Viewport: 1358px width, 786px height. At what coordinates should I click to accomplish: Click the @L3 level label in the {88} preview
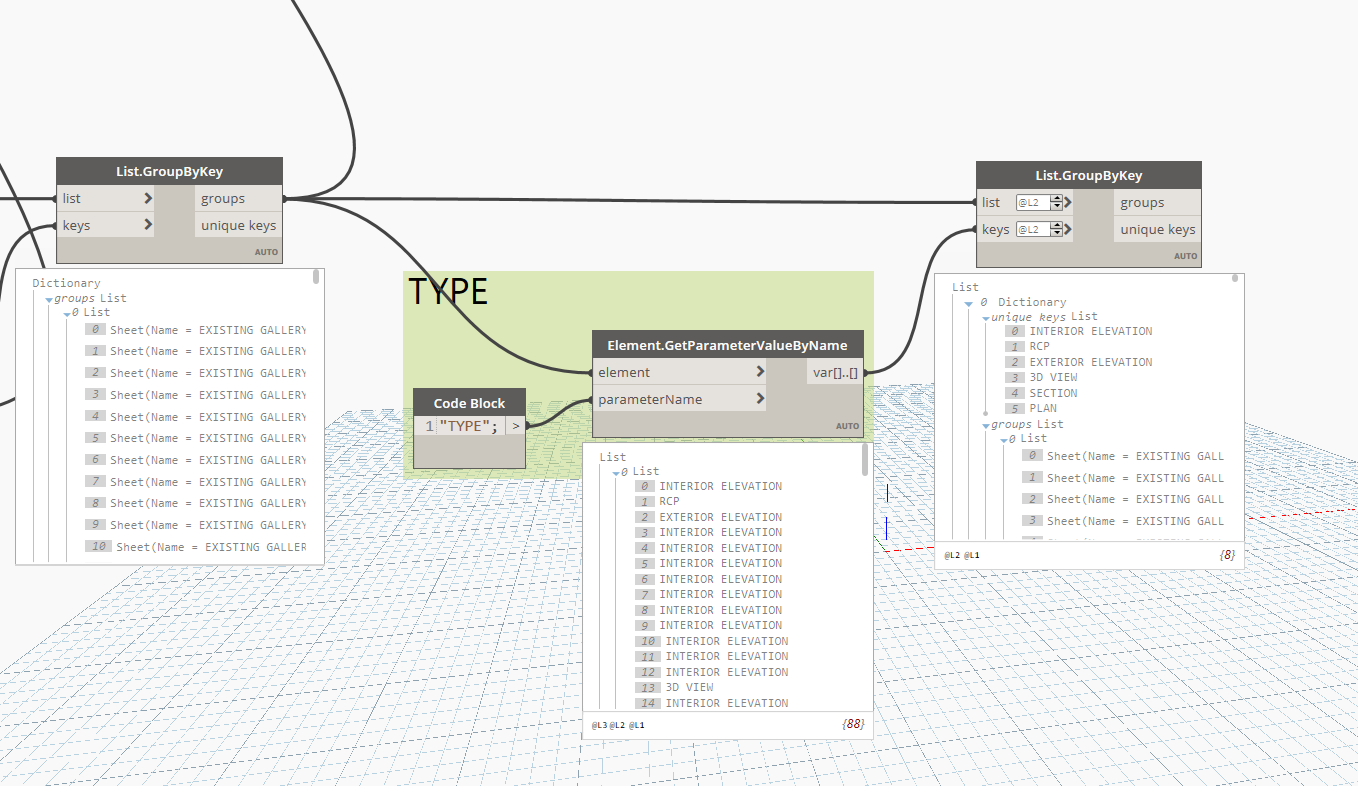pyautogui.click(x=599, y=725)
